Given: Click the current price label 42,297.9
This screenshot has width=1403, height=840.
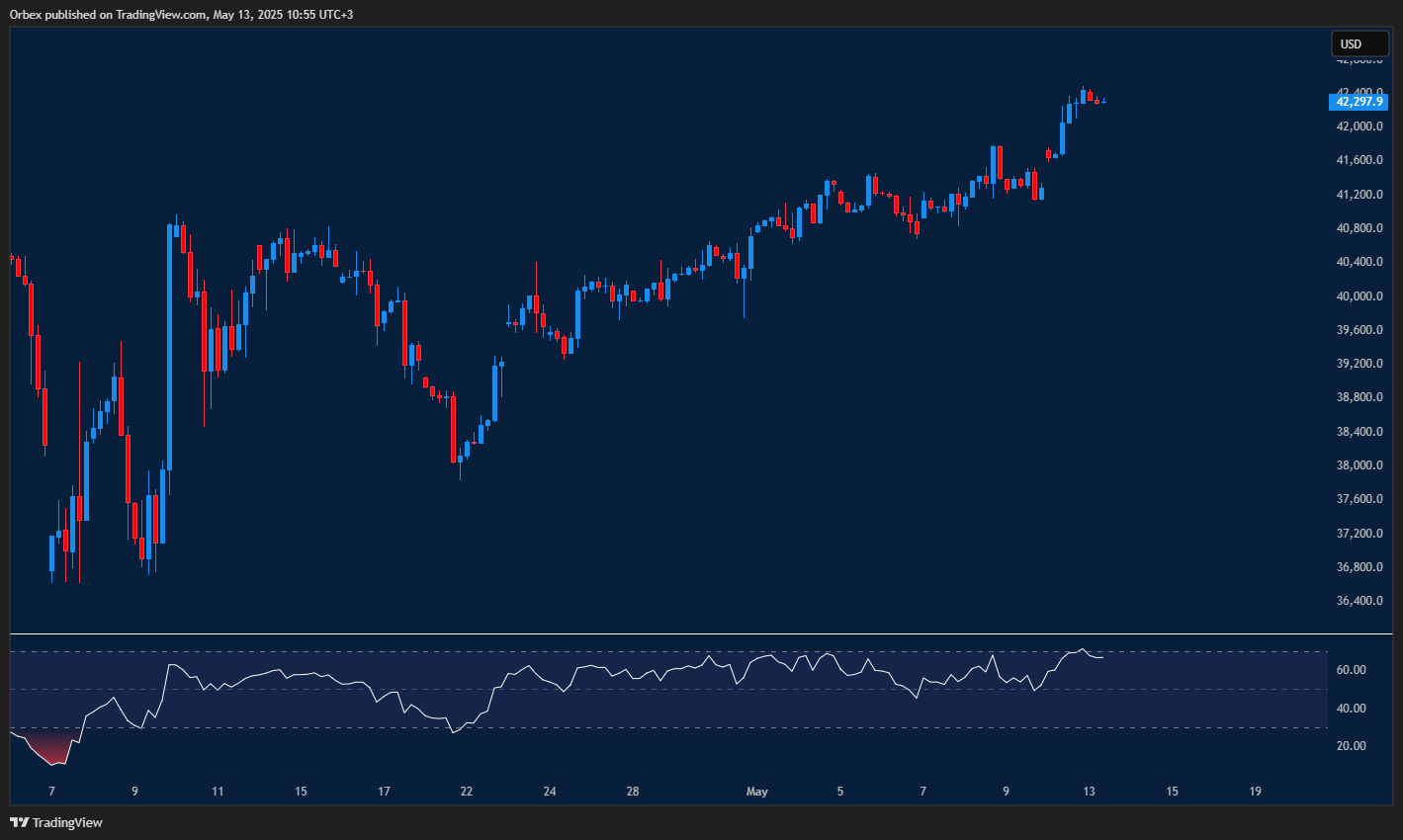Looking at the screenshot, I should [1359, 101].
